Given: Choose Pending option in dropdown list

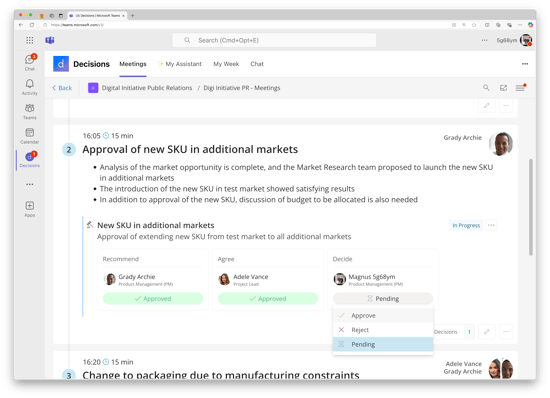Looking at the screenshot, I should point(383,344).
